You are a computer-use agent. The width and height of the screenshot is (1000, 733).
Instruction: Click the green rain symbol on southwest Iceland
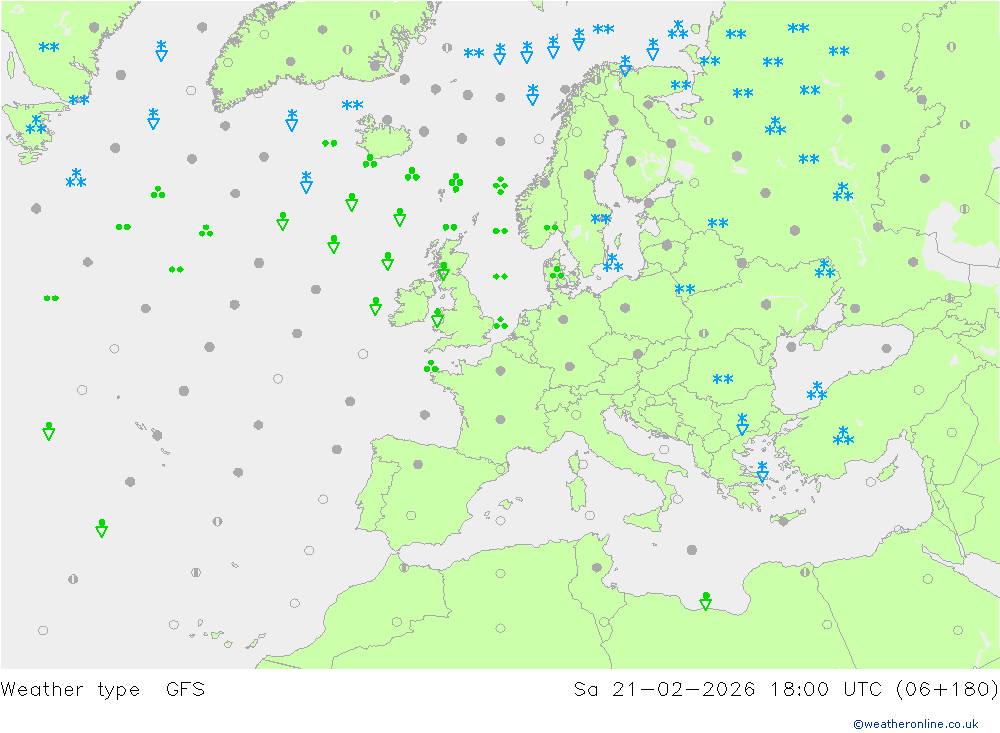[x=370, y=161]
